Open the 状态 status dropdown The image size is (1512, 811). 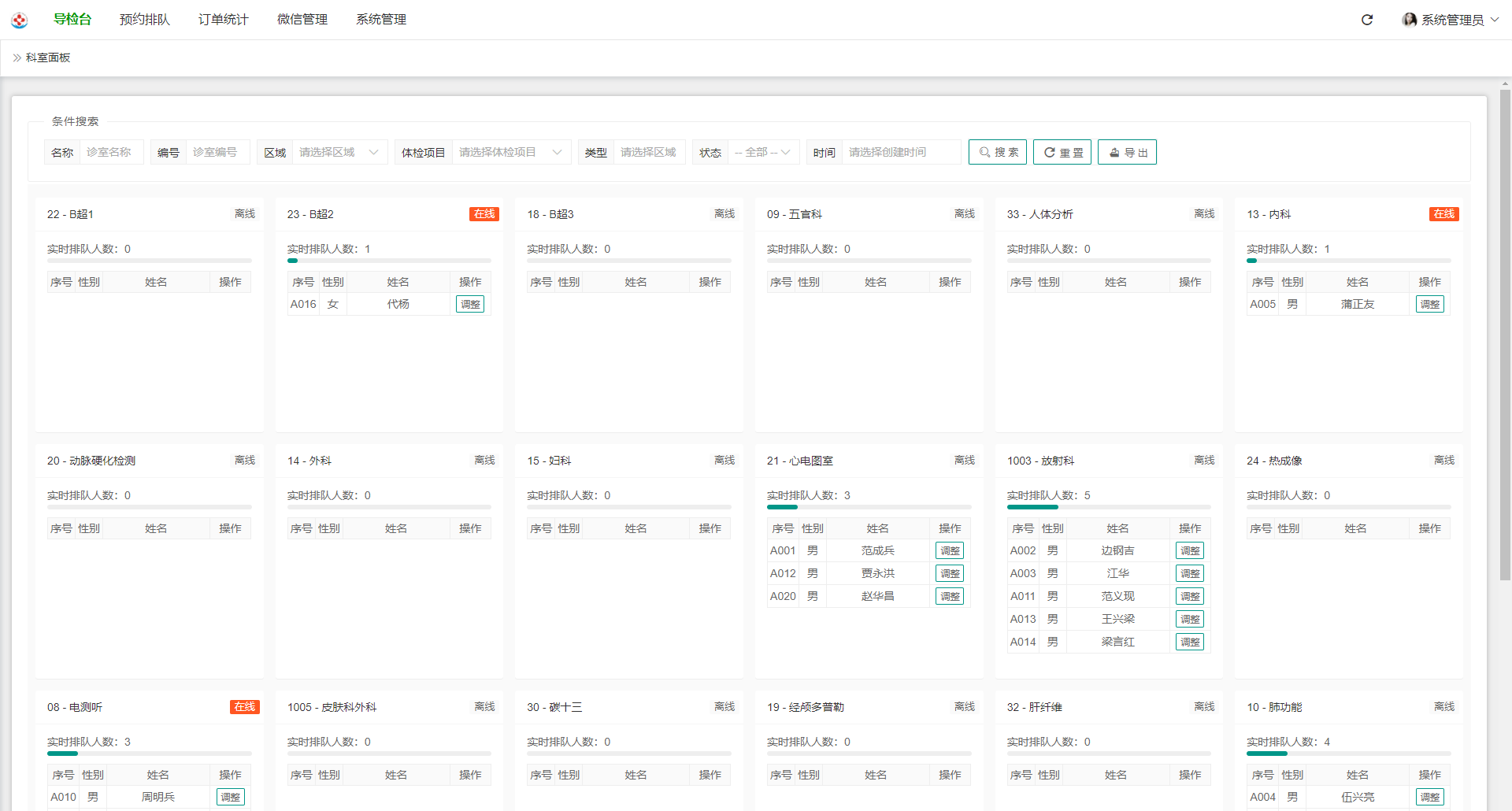[762, 152]
